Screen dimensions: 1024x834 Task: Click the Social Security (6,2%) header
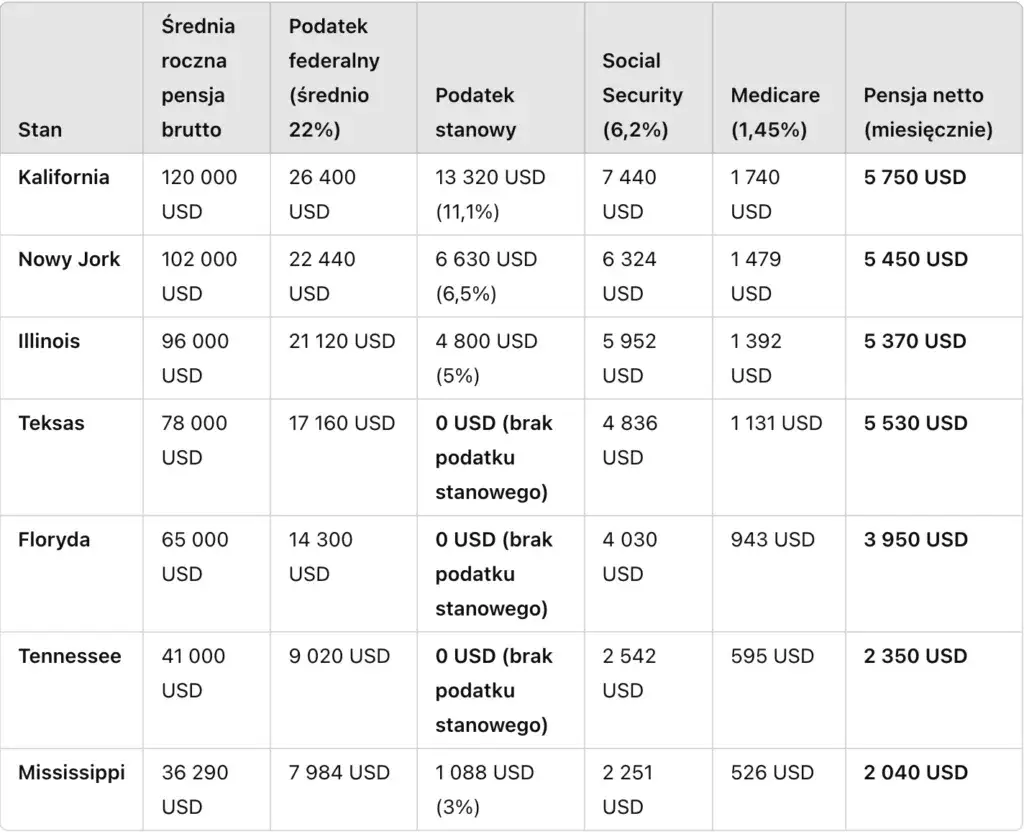point(642,95)
